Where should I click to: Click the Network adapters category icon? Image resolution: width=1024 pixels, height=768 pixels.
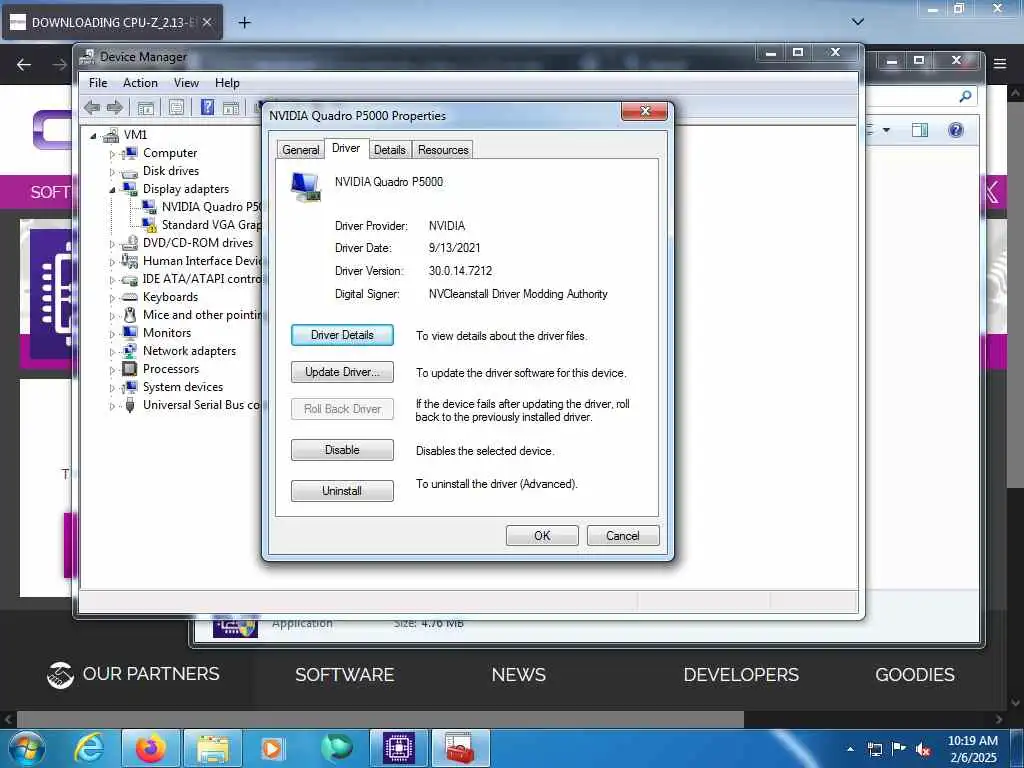(130, 351)
